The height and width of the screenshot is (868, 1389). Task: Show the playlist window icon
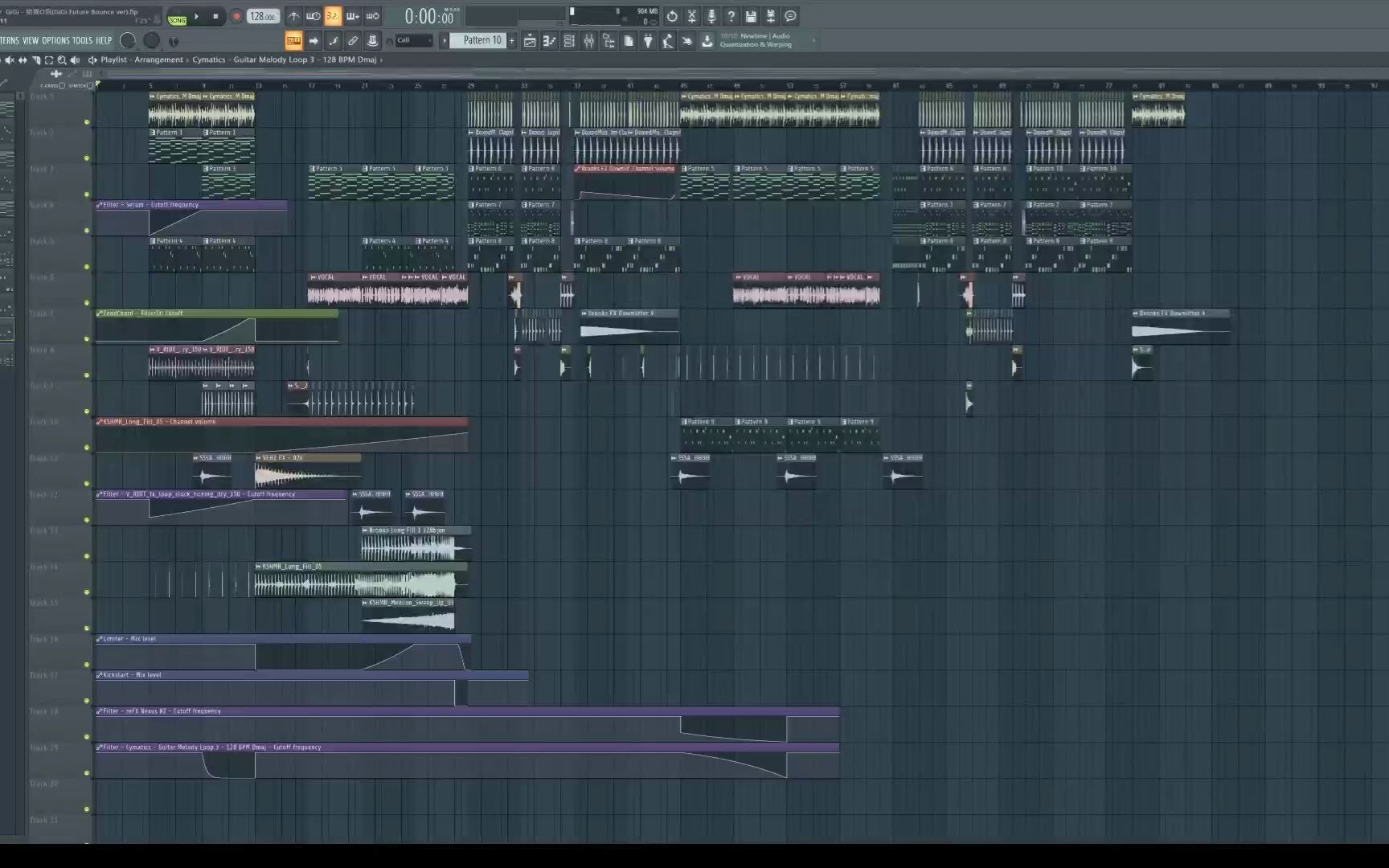coord(530,41)
